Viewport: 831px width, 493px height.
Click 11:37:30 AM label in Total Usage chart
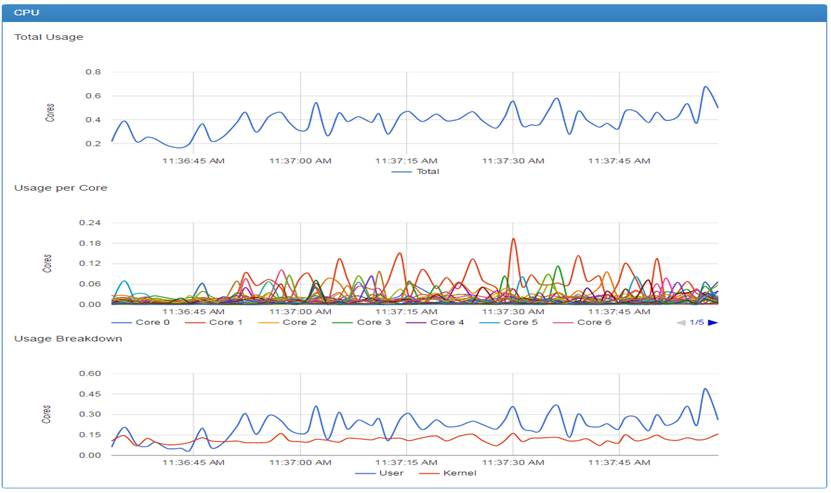point(513,161)
